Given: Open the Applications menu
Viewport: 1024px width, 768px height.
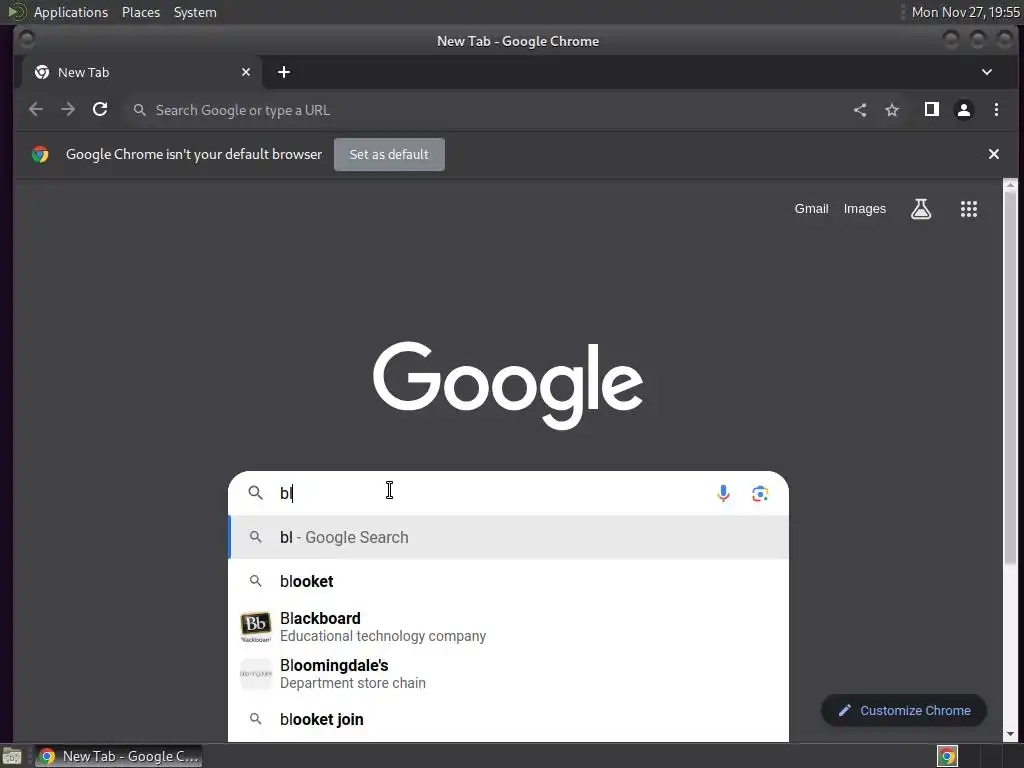Looking at the screenshot, I should coord(71,12).
